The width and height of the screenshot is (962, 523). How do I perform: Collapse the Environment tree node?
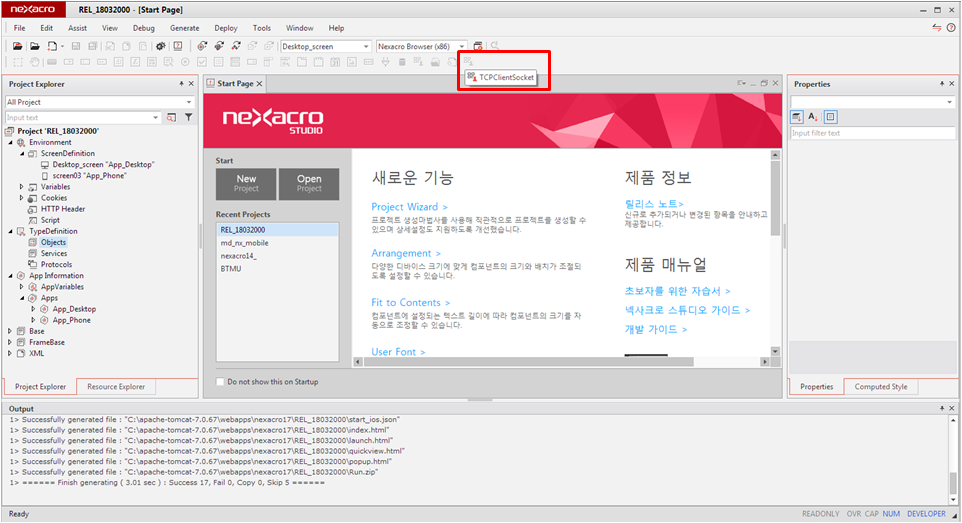(x=9, y=142)
